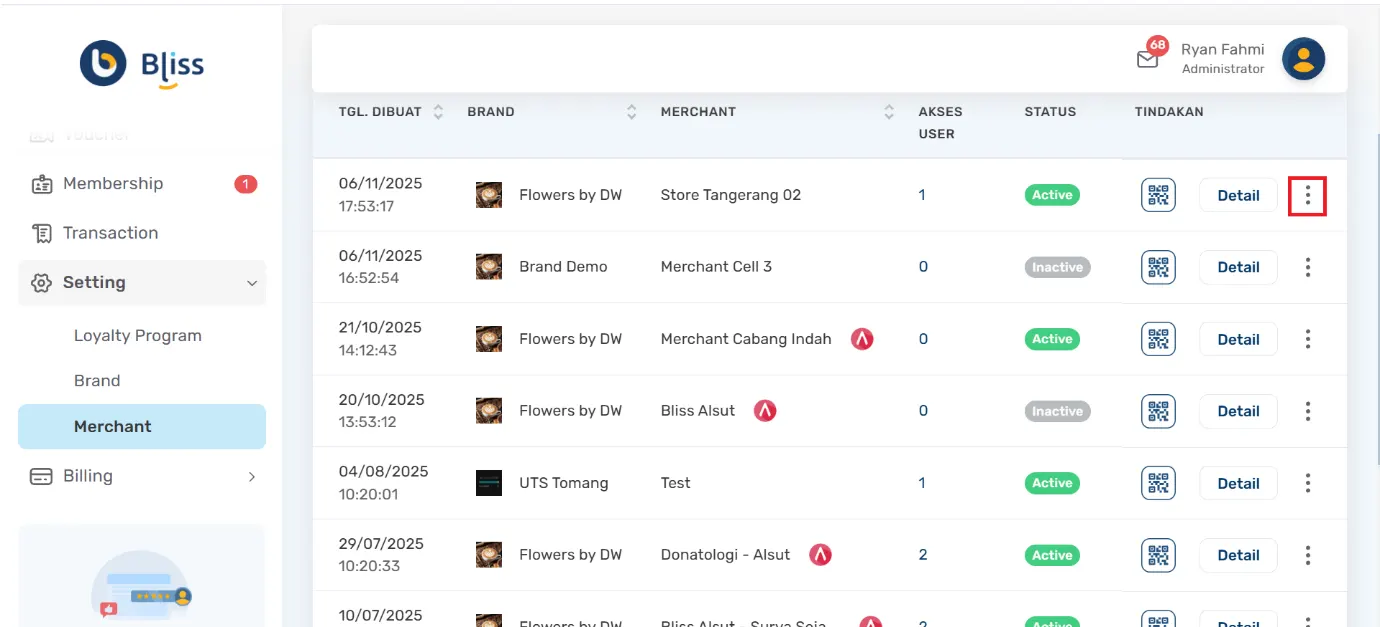Sort table by Tgl. Dibuat column
The image size is (1380, 627).
(438, 112)
